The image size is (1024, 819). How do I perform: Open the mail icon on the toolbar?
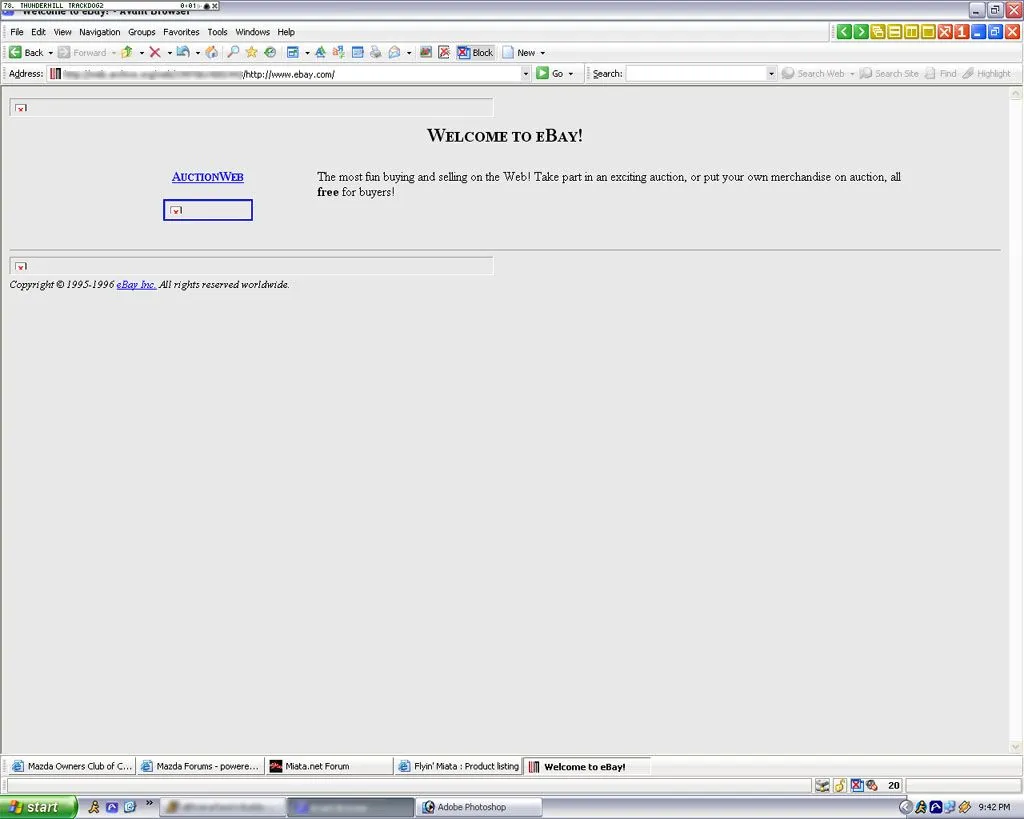[x=394, y=52]
